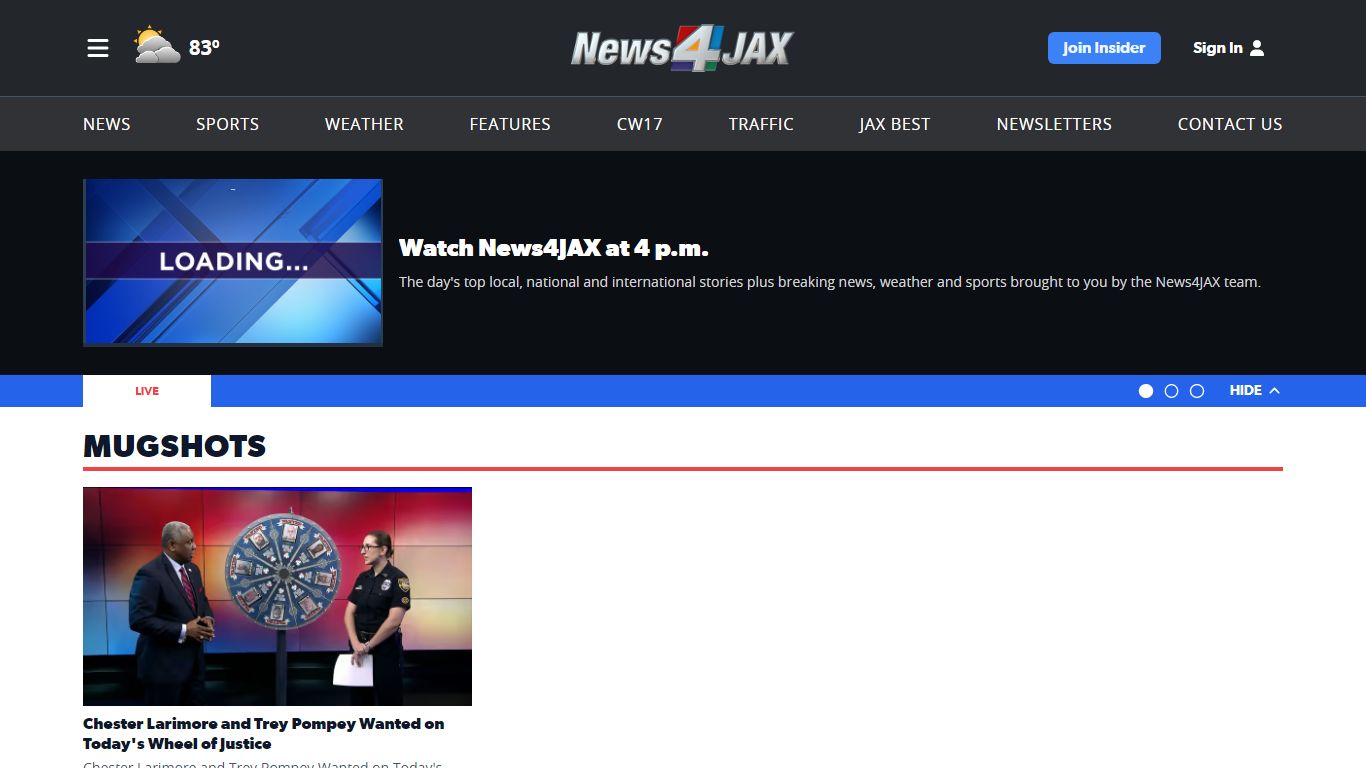Open the WEATHER menu
This screenshot has height=768, width=1366.
tap(364, 124)
